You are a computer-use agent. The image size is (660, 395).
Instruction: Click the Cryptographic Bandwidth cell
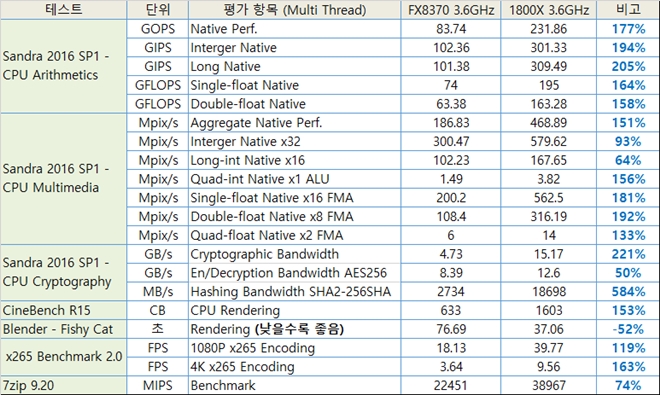[x=294, y=254]
